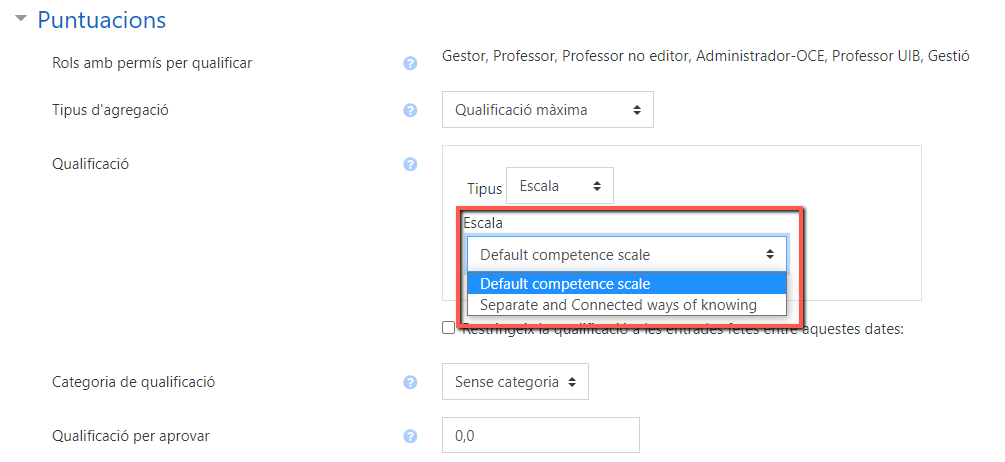
Task: Open help for Rols amb permís per qualificar
Action: [x=410, y=63]
